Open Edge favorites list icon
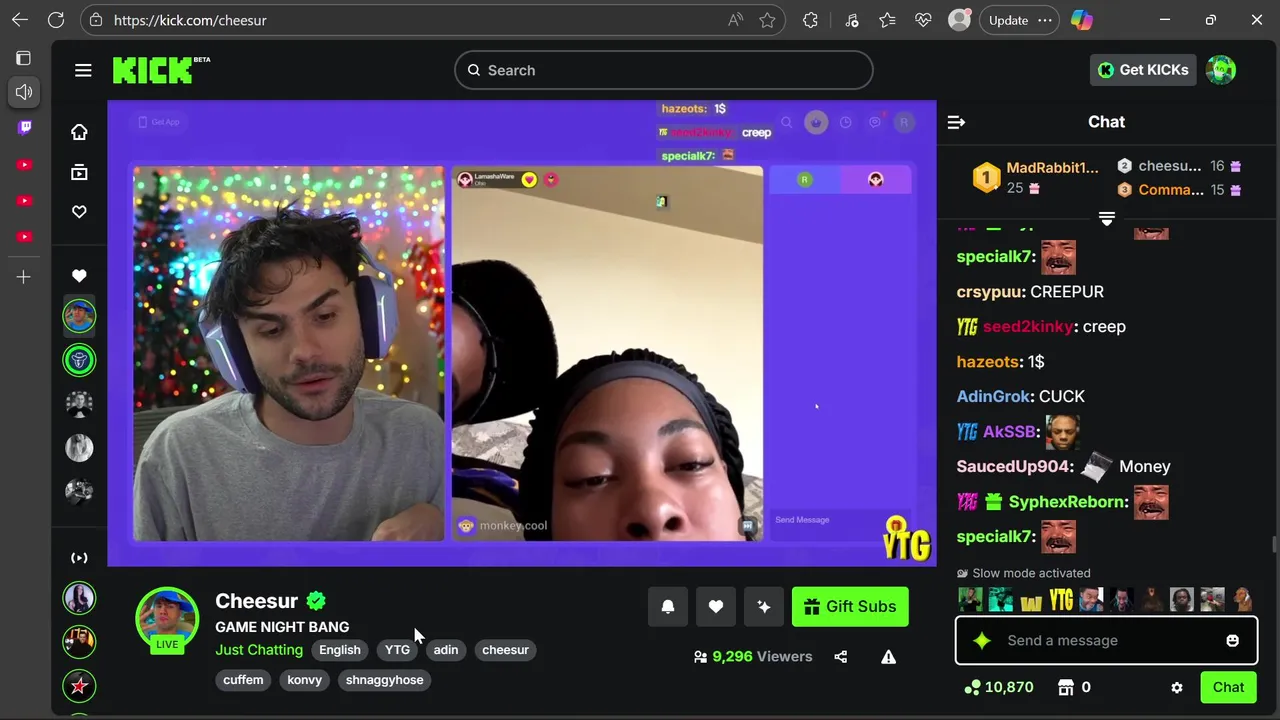1280x720 pixels. tap(887, 20)
